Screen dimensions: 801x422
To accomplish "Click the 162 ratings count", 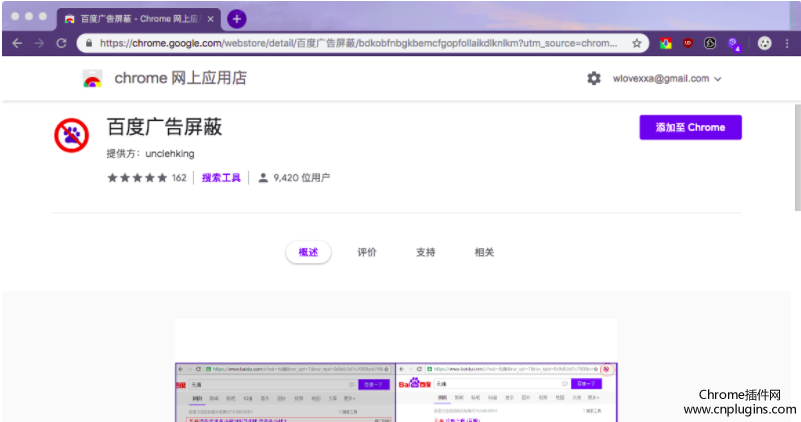I will (179, 178).
